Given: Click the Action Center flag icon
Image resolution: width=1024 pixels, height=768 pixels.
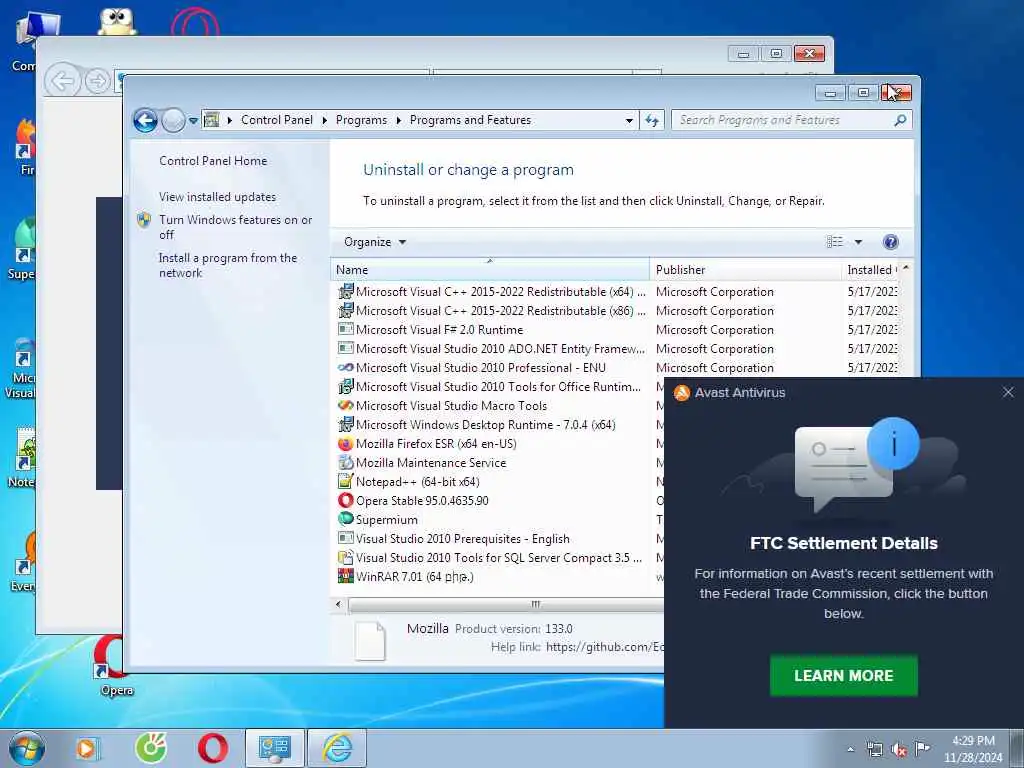Looking at the screenshot, I should [922, 749].
